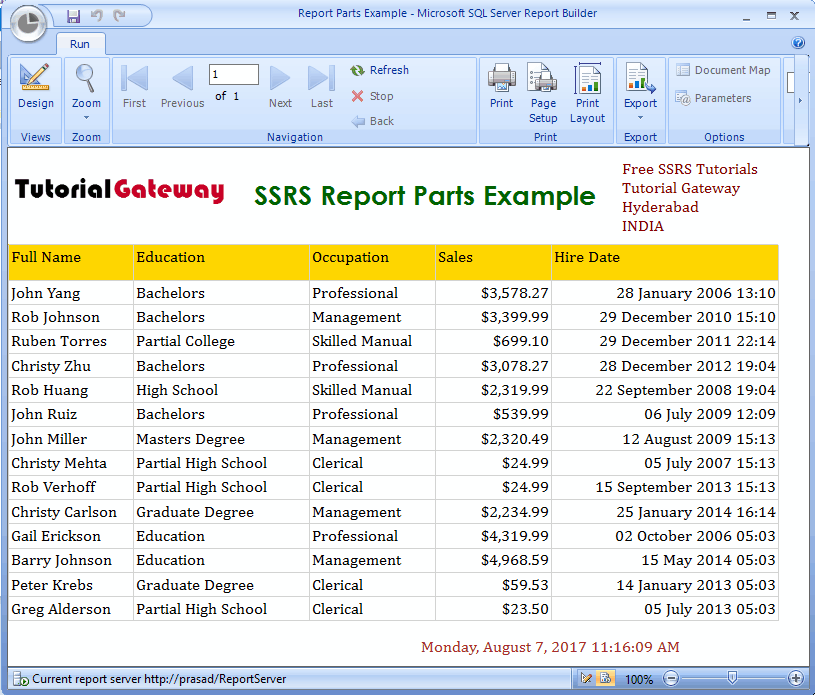Open the Help icon
Image resolution: width=815 pixels, height=695 pixels.
[798, 43]
